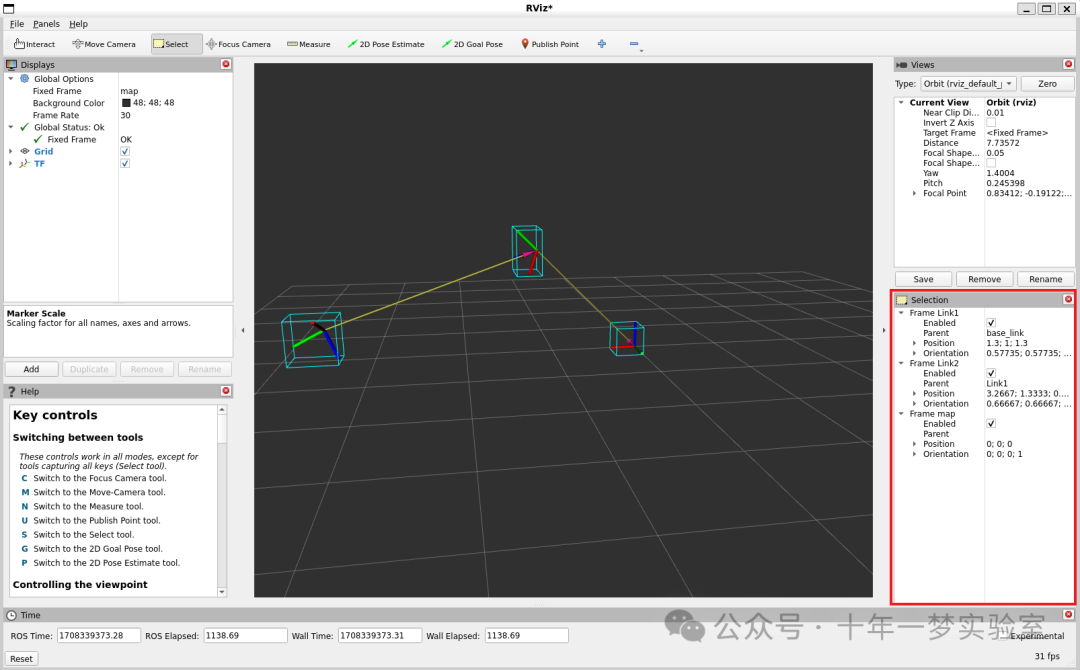The width and height of the screenshot is (1080, 670).
Task: Collapse the Frame Link1 node
Action: pos(901,313)
